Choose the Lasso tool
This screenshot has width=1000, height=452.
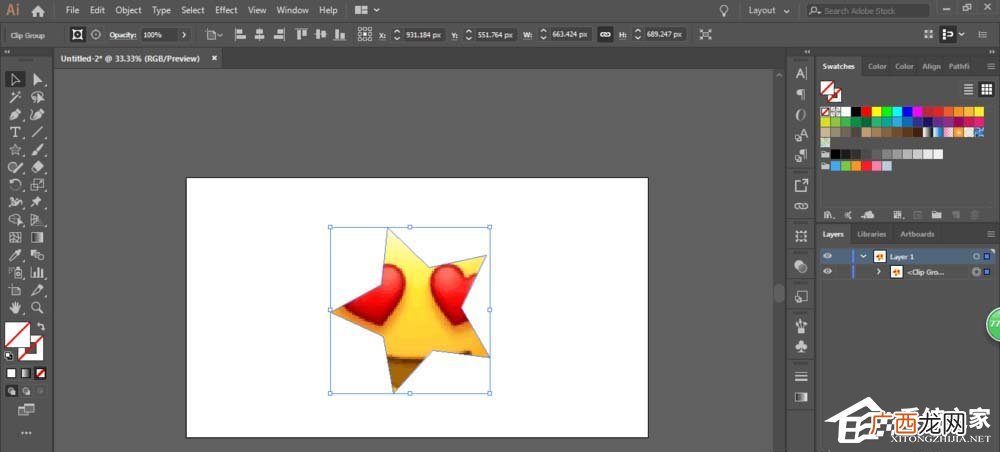(38, 97)
